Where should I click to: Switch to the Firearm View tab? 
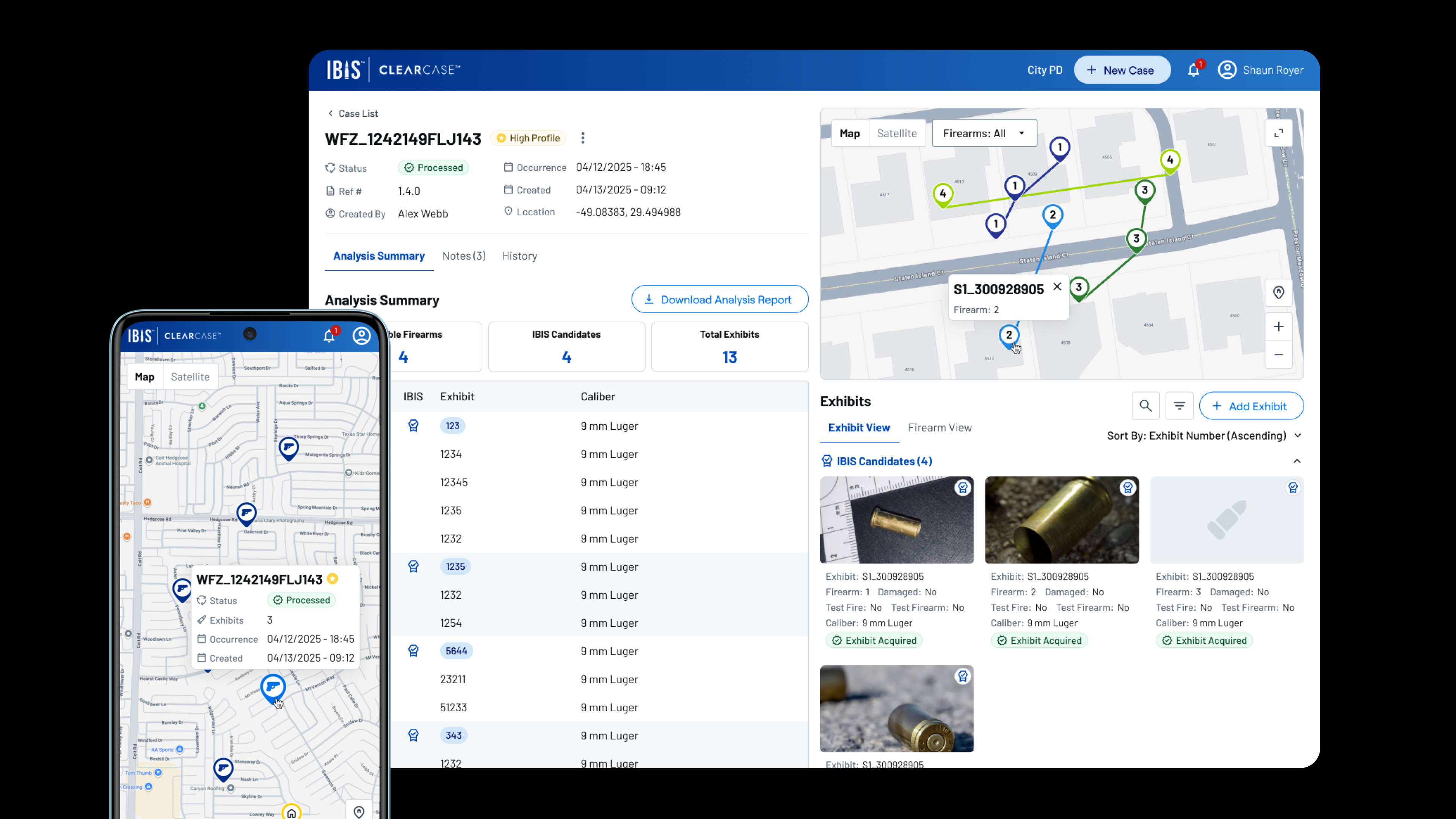point(940,428)
